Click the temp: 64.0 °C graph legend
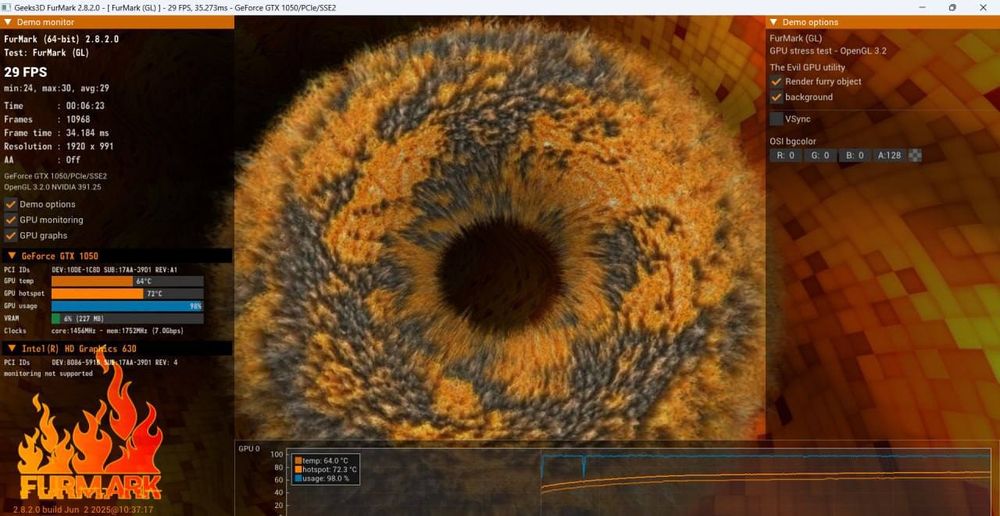The image size is (1000, 516). (321, 460)
